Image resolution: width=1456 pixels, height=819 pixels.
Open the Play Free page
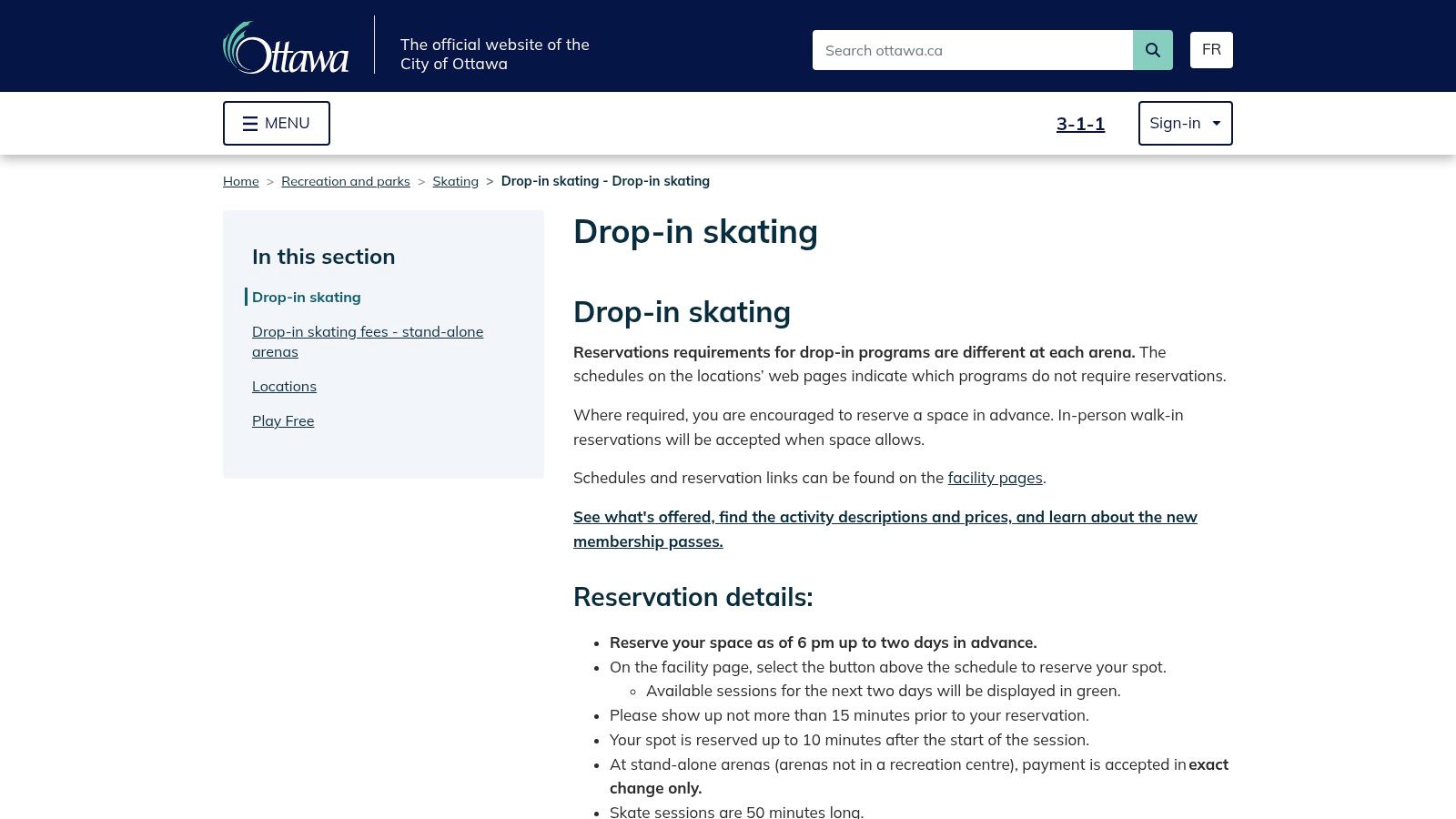[x=283, y=420]
